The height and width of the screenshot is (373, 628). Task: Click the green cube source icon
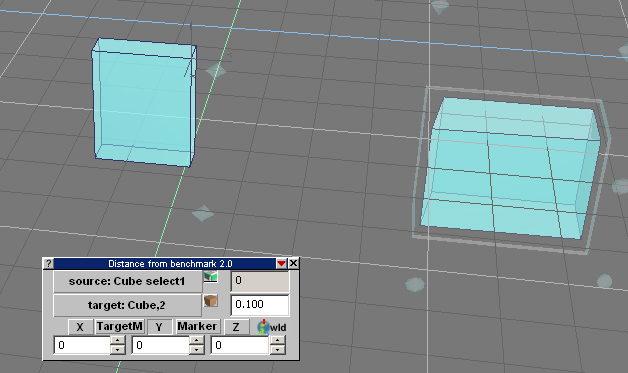pos(211,277)
